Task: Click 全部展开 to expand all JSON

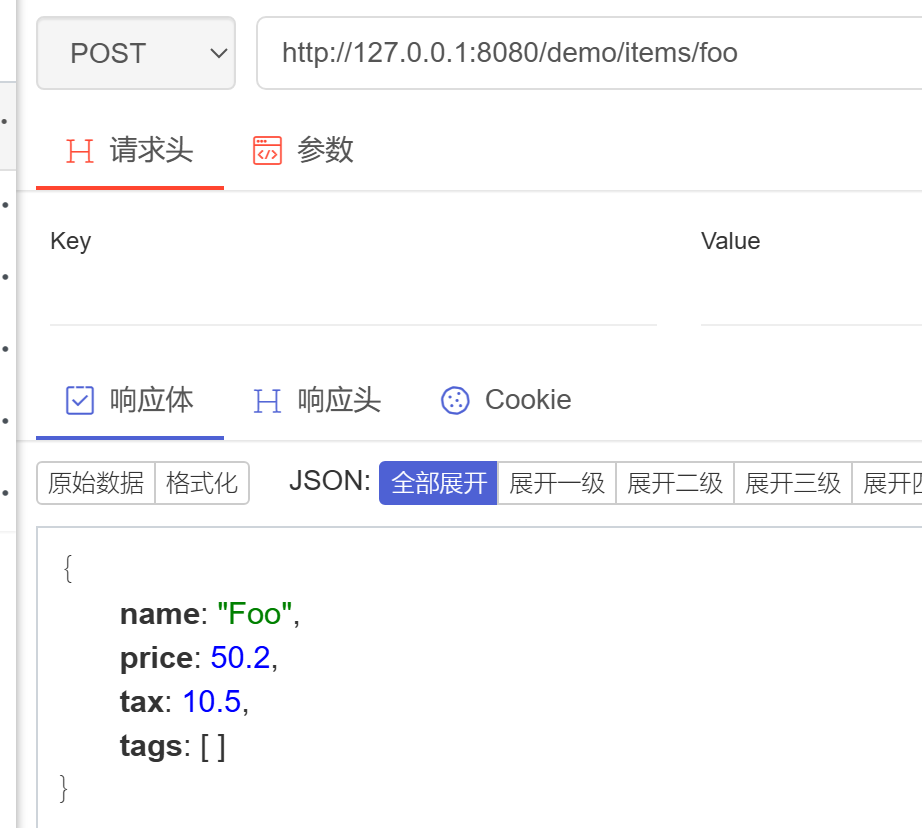Action: click(x=439, y=483)
